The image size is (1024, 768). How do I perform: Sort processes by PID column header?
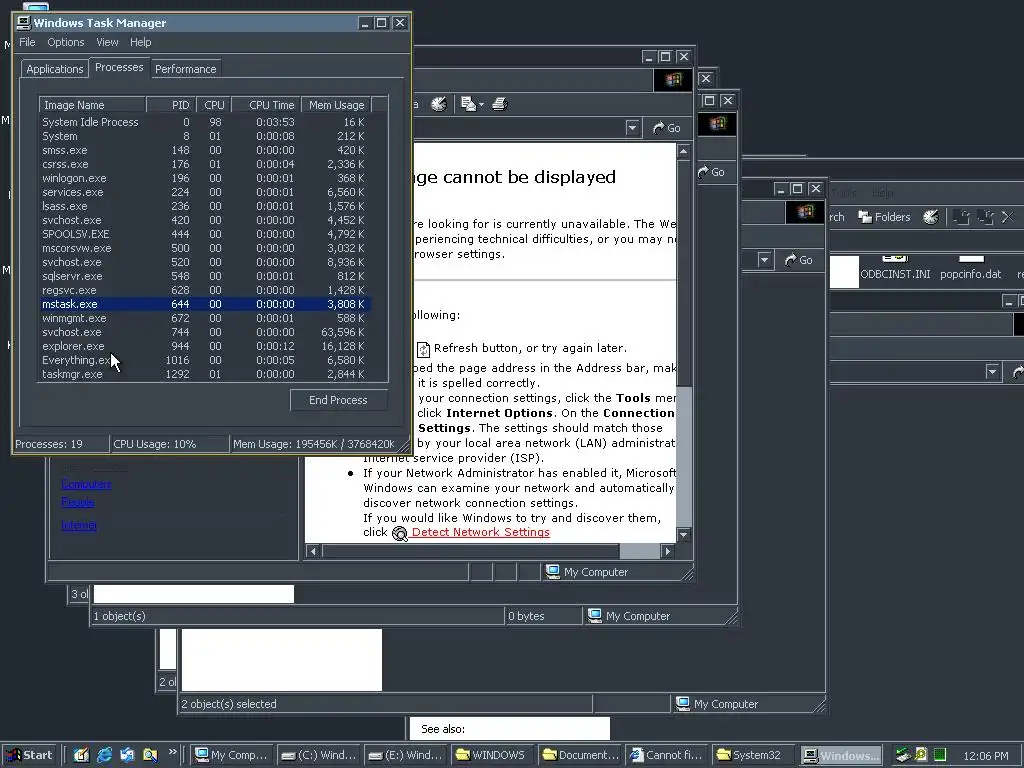[170, 104]
